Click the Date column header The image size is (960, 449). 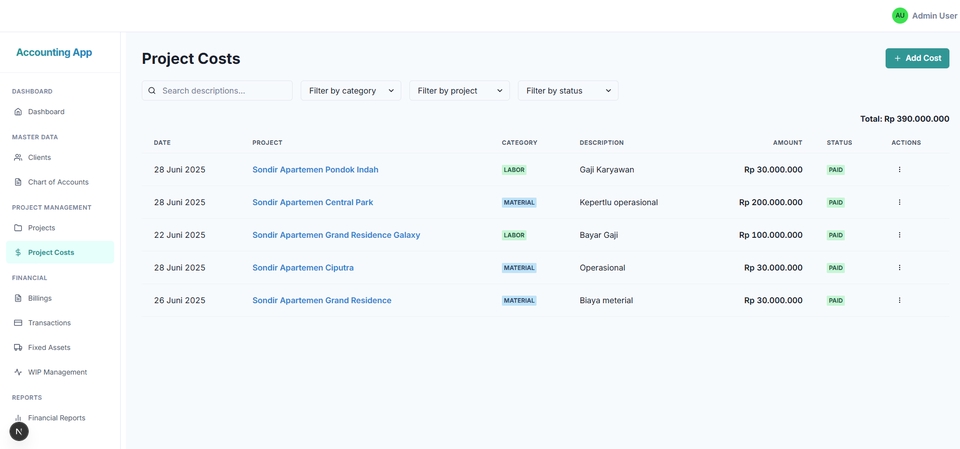(x=162, y=143)
